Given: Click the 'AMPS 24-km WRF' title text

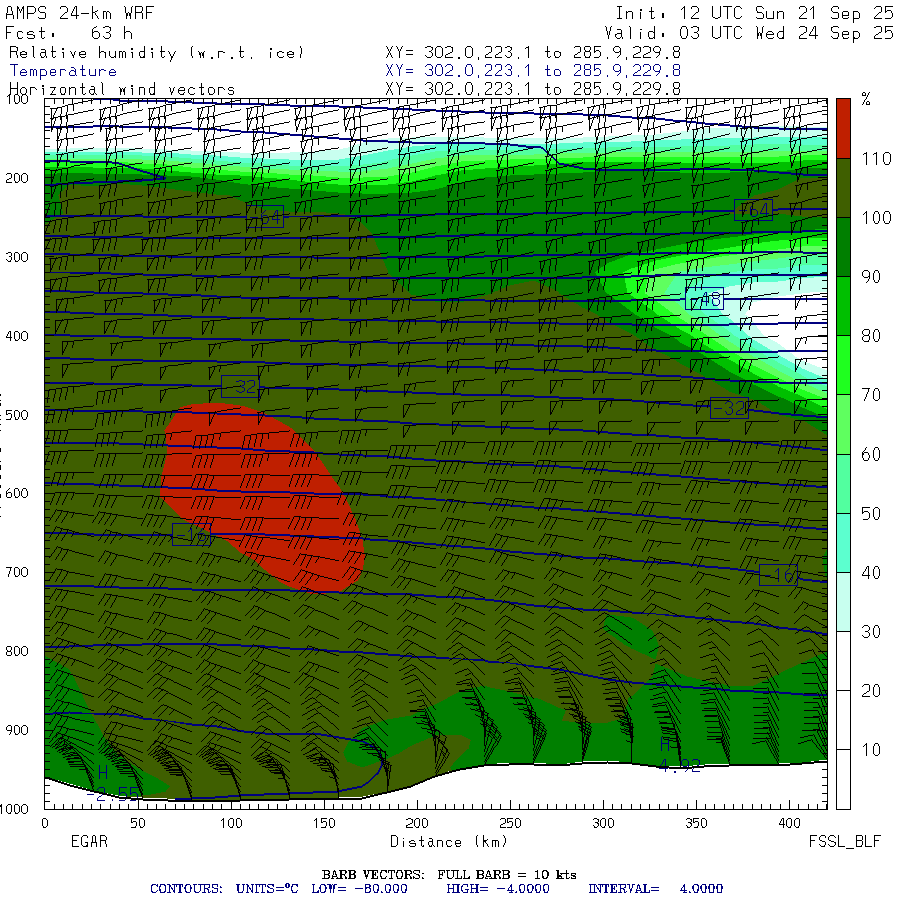Looking at the screenshot, I should click(80, 13).
